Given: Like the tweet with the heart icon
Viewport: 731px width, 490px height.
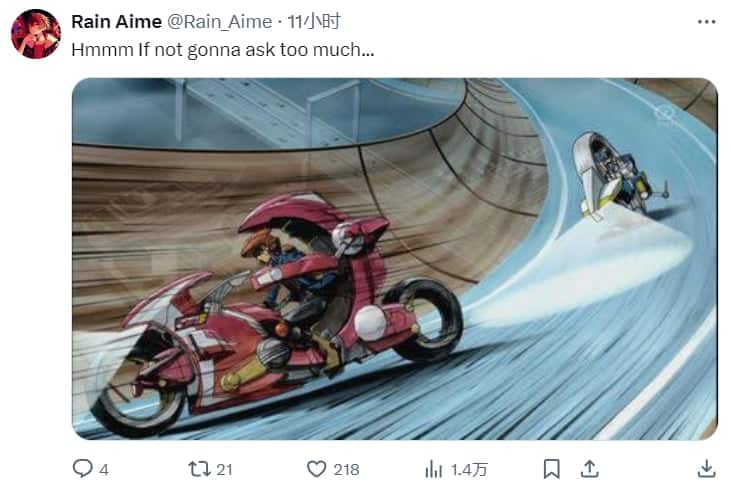Looking at the screenshot, I should 317,469.
